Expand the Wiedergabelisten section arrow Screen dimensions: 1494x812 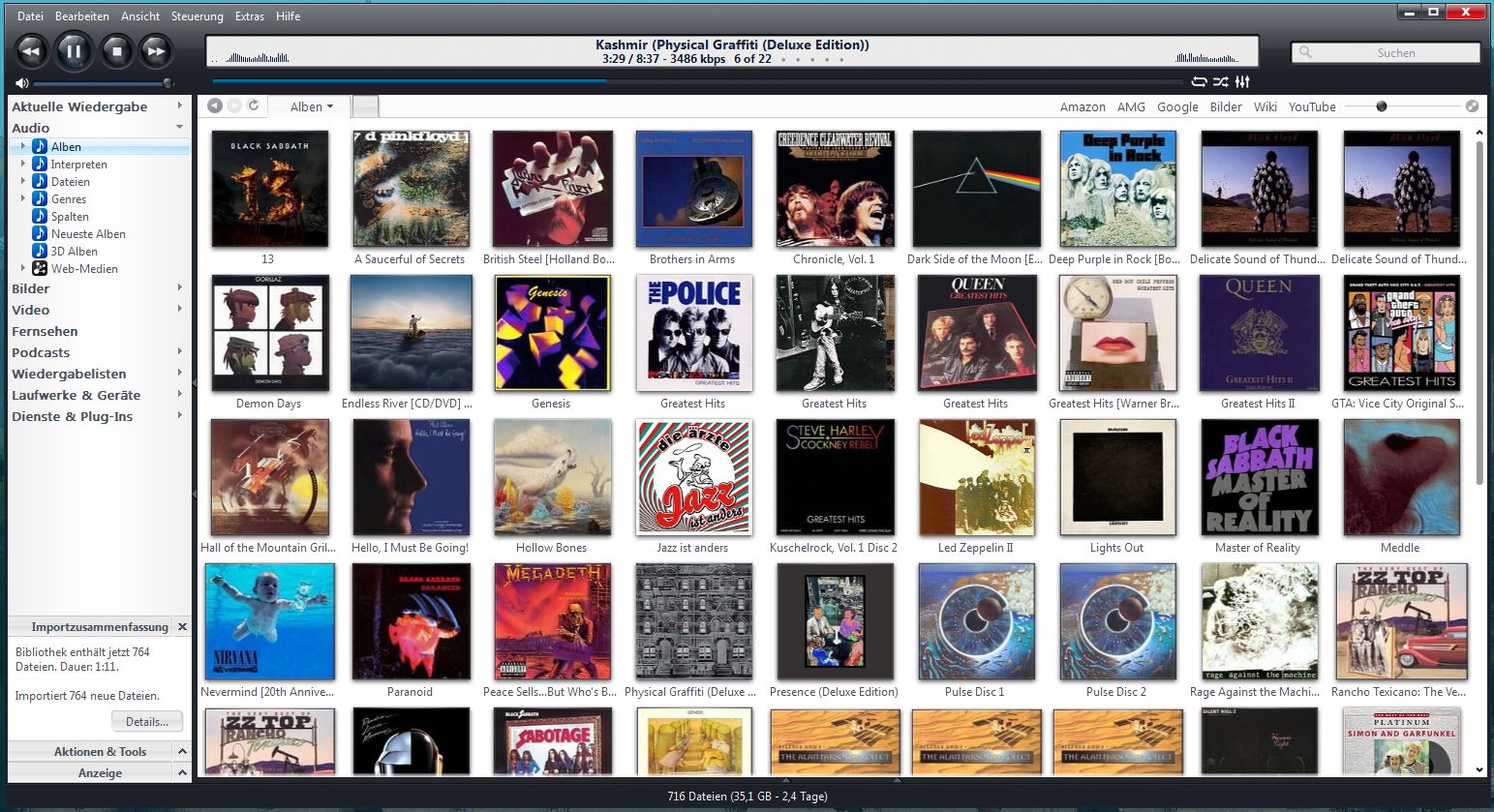pos(180,374)
